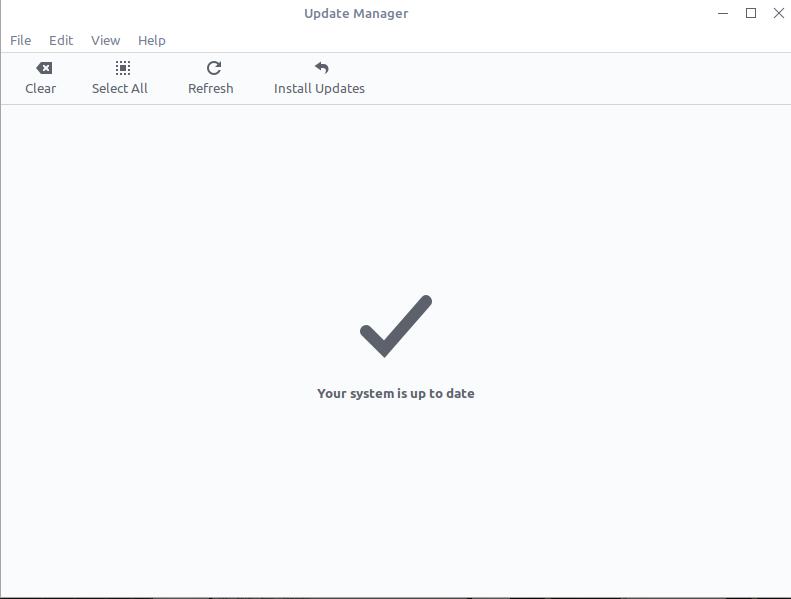Viewport: 791px width, 599px height.
Task: Click blank area below the status message
Action: pos(395,500)
